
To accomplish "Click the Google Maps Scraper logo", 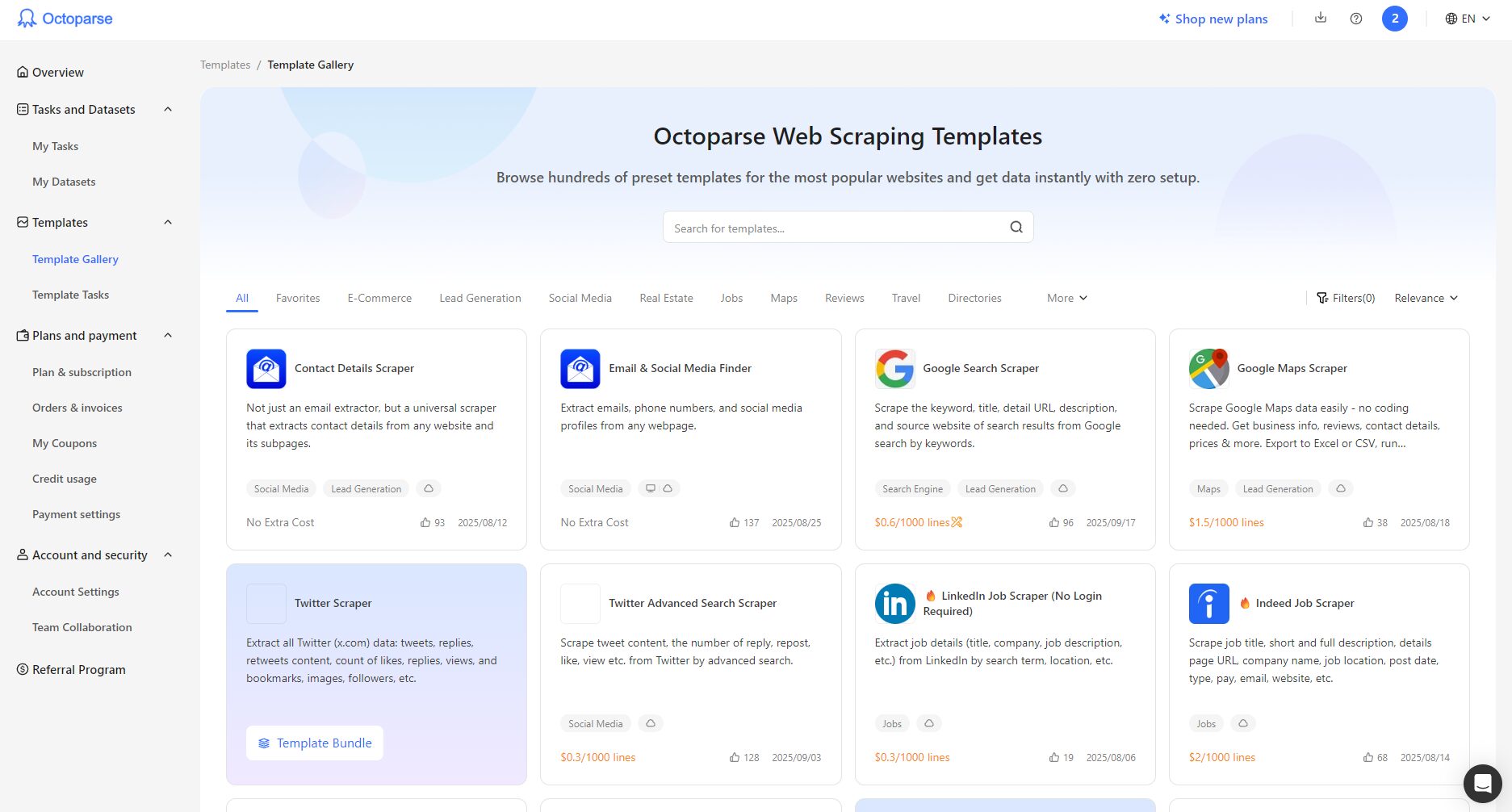I will 1208,369.
